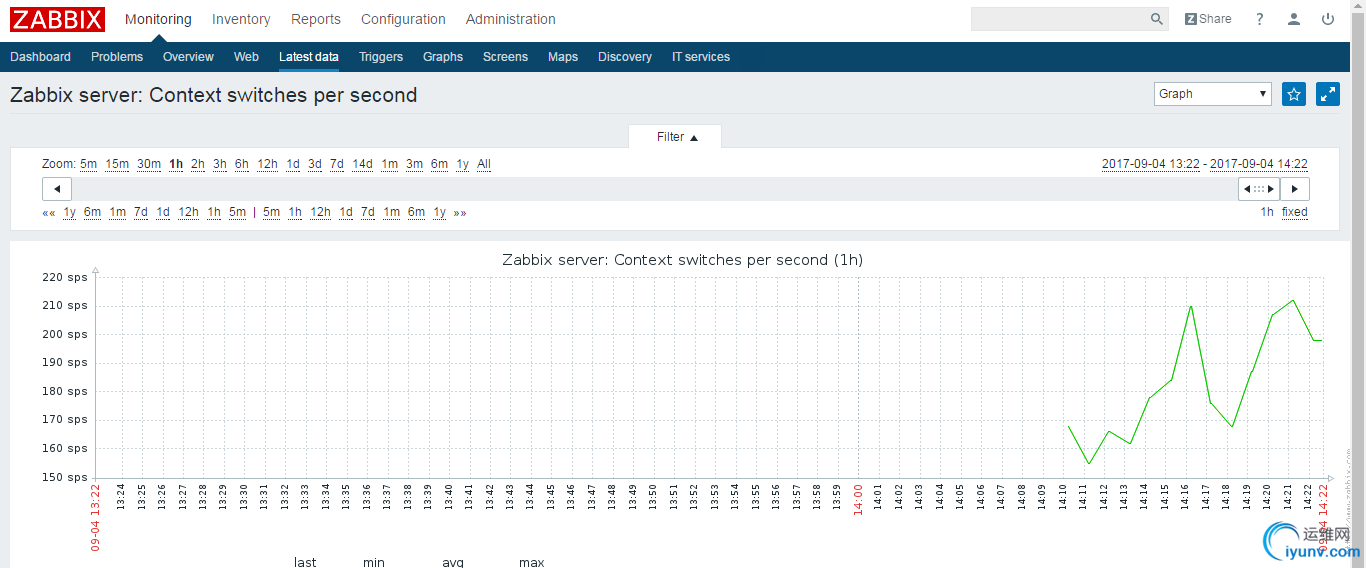Set zoom to 3m

[414, 164]
